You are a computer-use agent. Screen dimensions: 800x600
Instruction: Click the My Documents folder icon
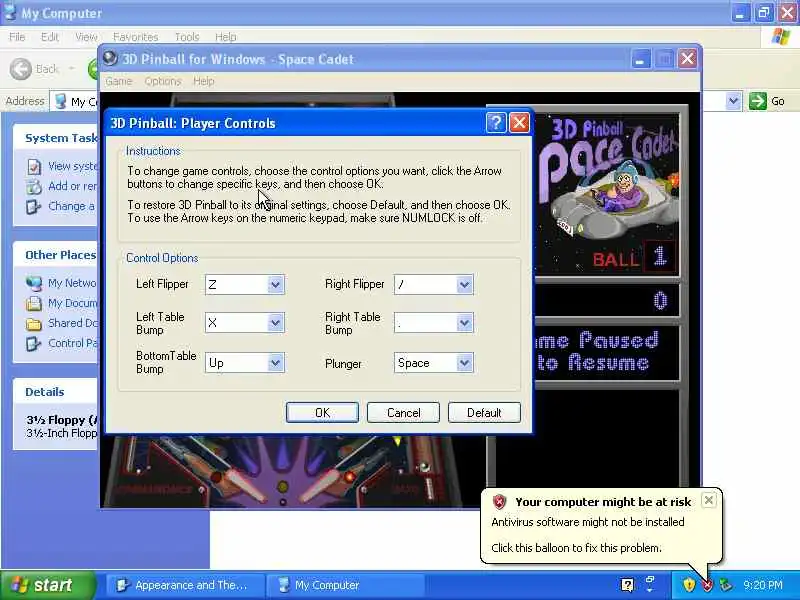coord(34,303)
